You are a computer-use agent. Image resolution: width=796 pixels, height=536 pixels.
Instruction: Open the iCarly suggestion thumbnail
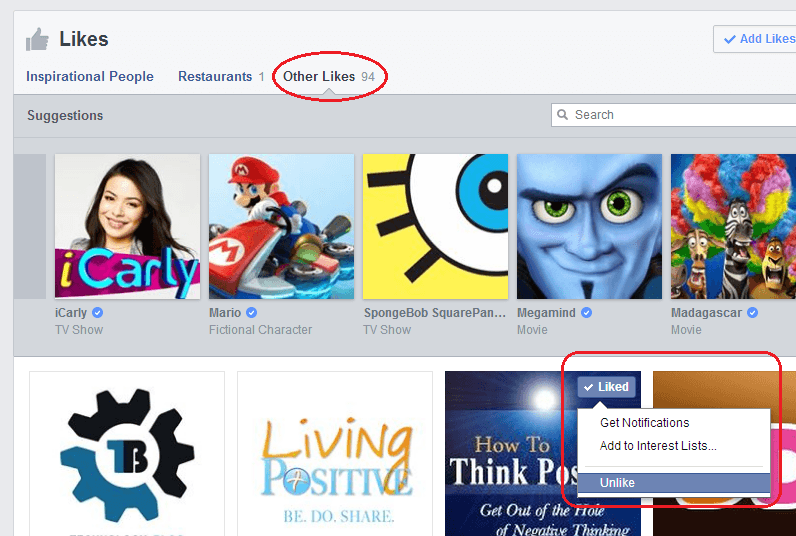127,226
